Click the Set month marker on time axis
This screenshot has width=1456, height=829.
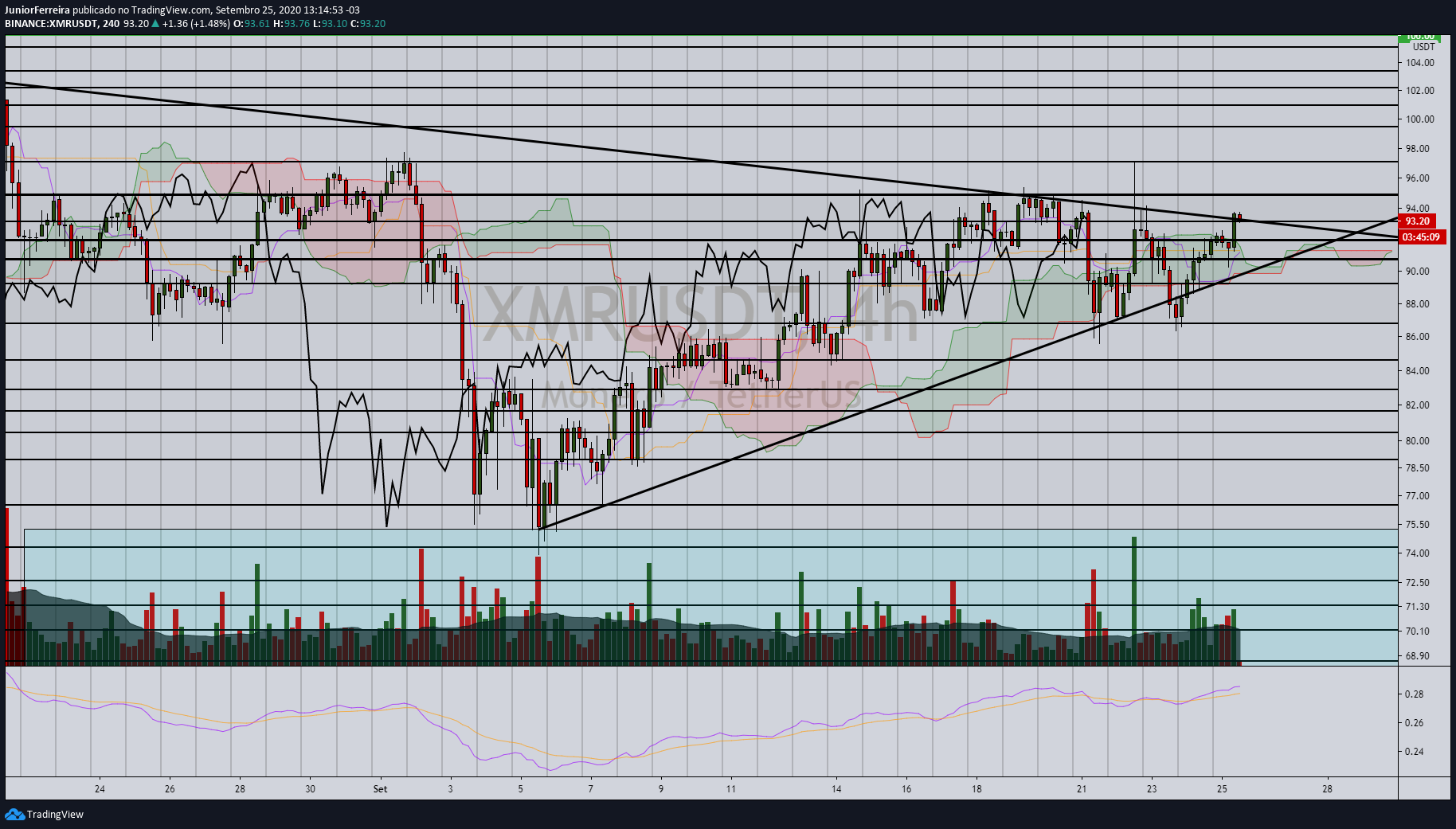pos(380,789)
